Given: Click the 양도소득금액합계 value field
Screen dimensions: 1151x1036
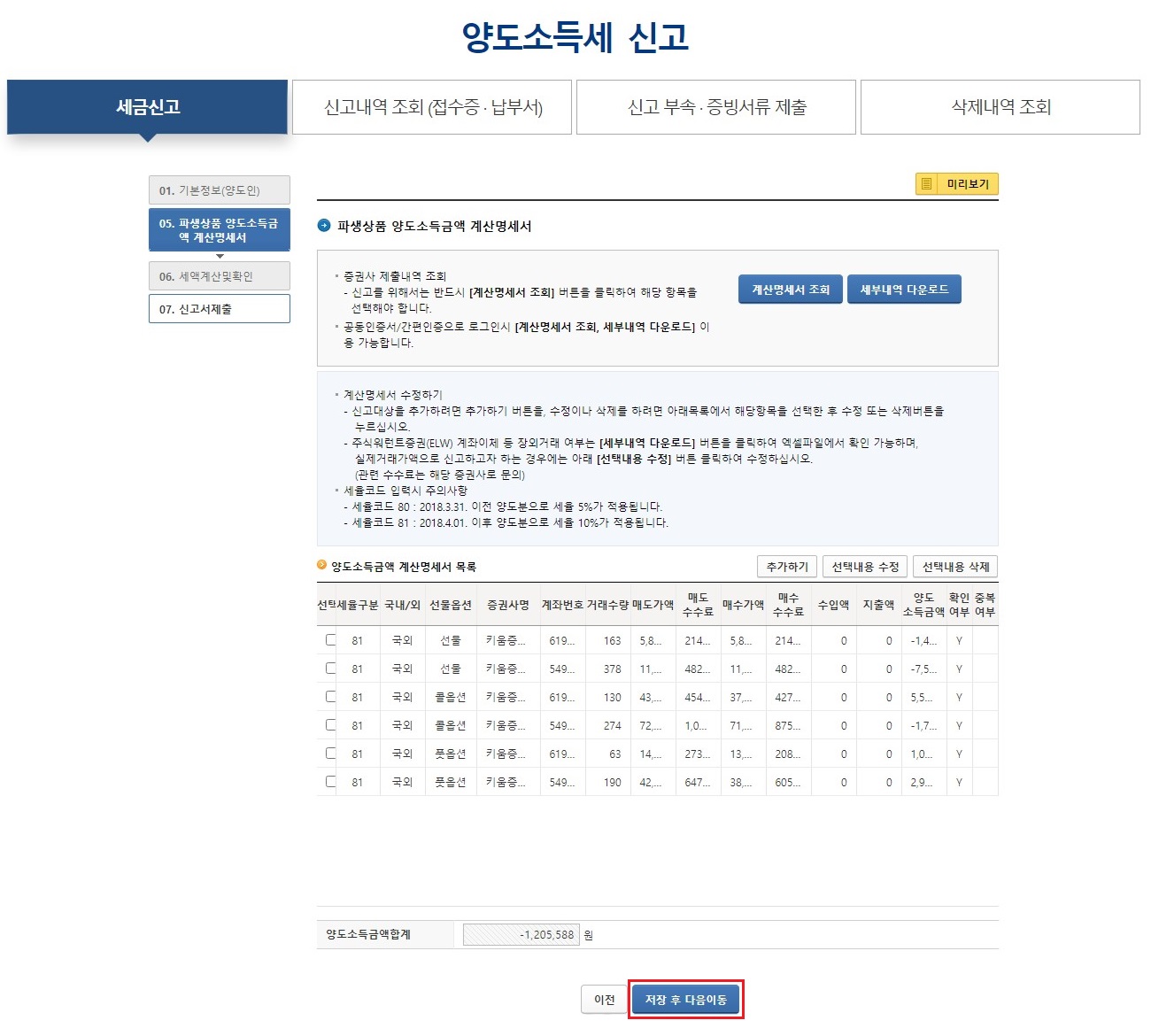Looking at the screenshot, I should (521, 934).
